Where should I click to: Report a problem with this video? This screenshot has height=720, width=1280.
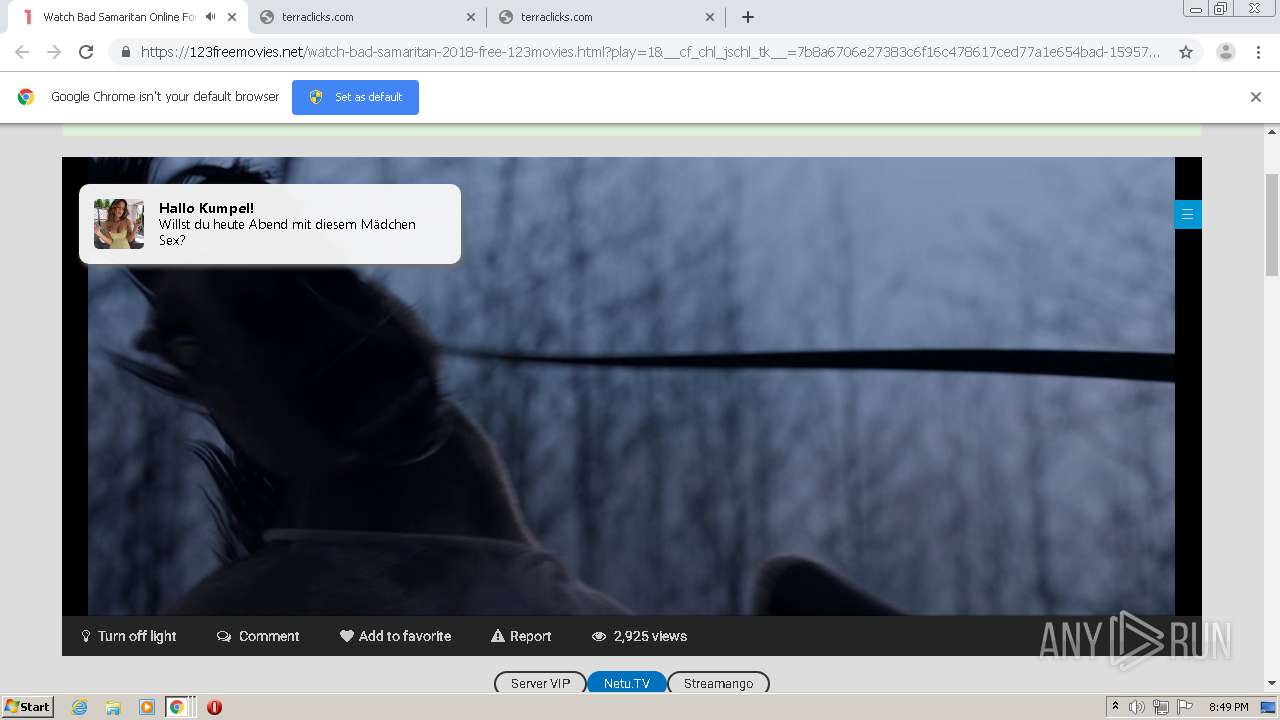[x=521, y=636]
